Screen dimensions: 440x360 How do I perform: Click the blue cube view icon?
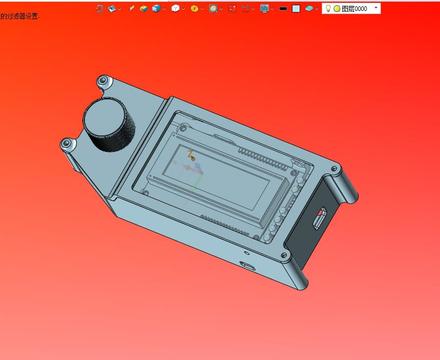[x=156, y=9]
